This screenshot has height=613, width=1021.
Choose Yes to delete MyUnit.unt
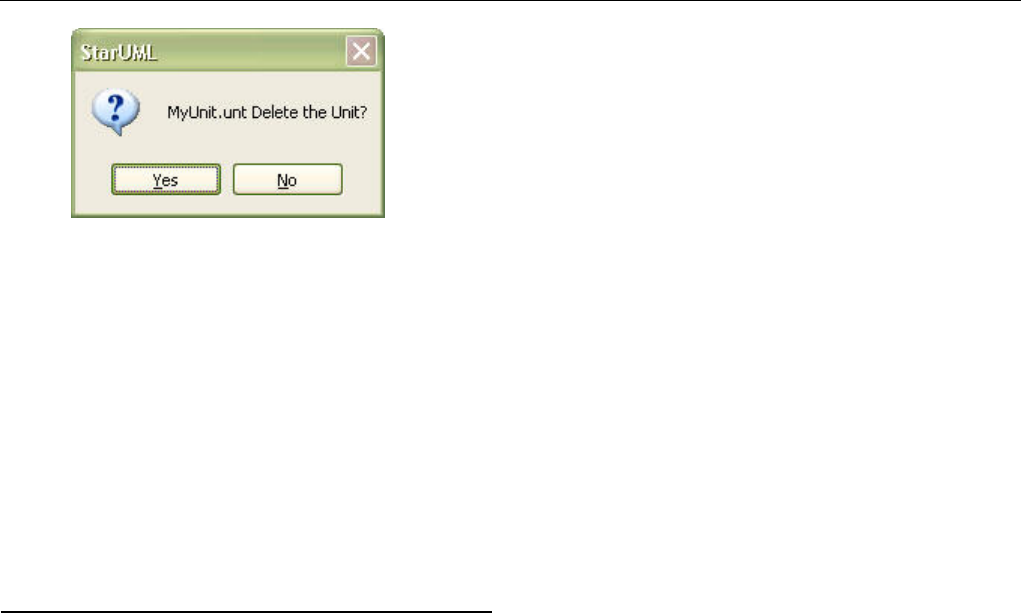point(166,179)
